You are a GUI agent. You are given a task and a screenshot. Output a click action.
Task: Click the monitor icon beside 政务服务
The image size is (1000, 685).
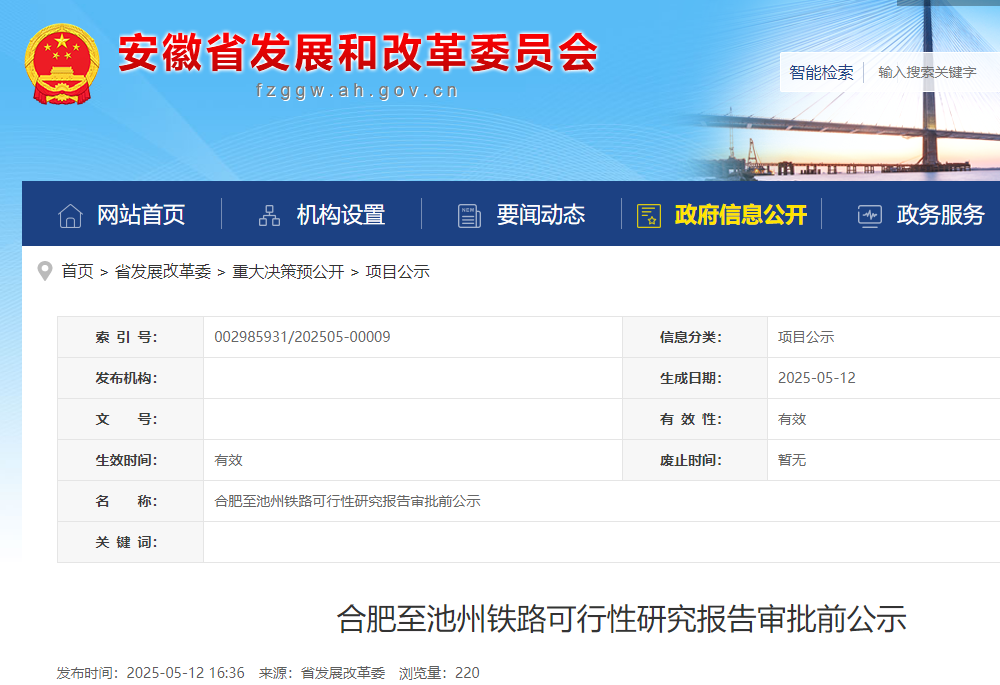(x=869, y=215)
